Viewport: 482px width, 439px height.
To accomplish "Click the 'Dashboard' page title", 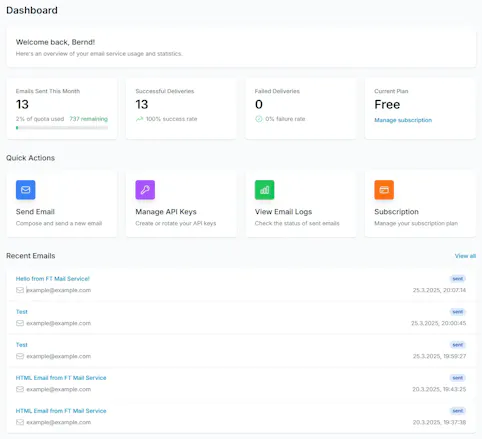I will coord(32,10).
